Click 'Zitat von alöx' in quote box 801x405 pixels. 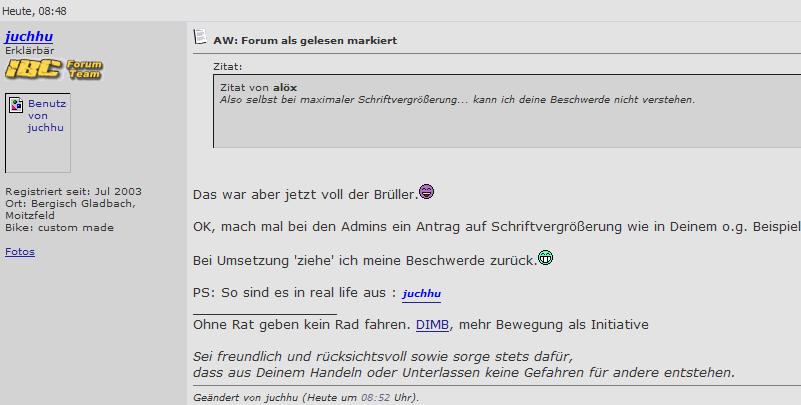(258, 87)
